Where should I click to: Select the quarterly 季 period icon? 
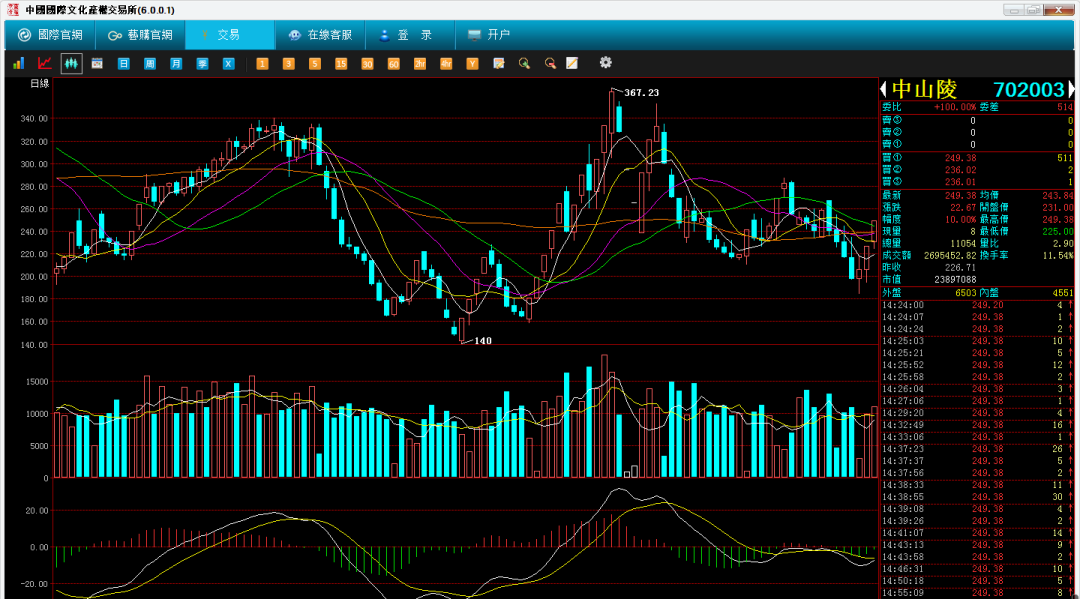[202, 63]
